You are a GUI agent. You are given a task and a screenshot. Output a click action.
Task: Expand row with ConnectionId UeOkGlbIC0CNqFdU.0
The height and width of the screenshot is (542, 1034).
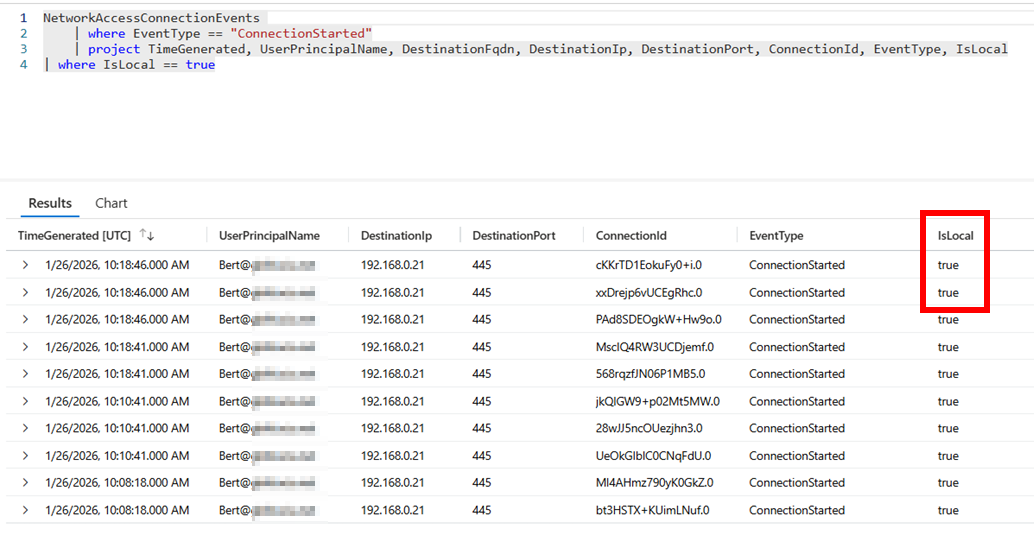pyautogui.click(x=25, y=456)
